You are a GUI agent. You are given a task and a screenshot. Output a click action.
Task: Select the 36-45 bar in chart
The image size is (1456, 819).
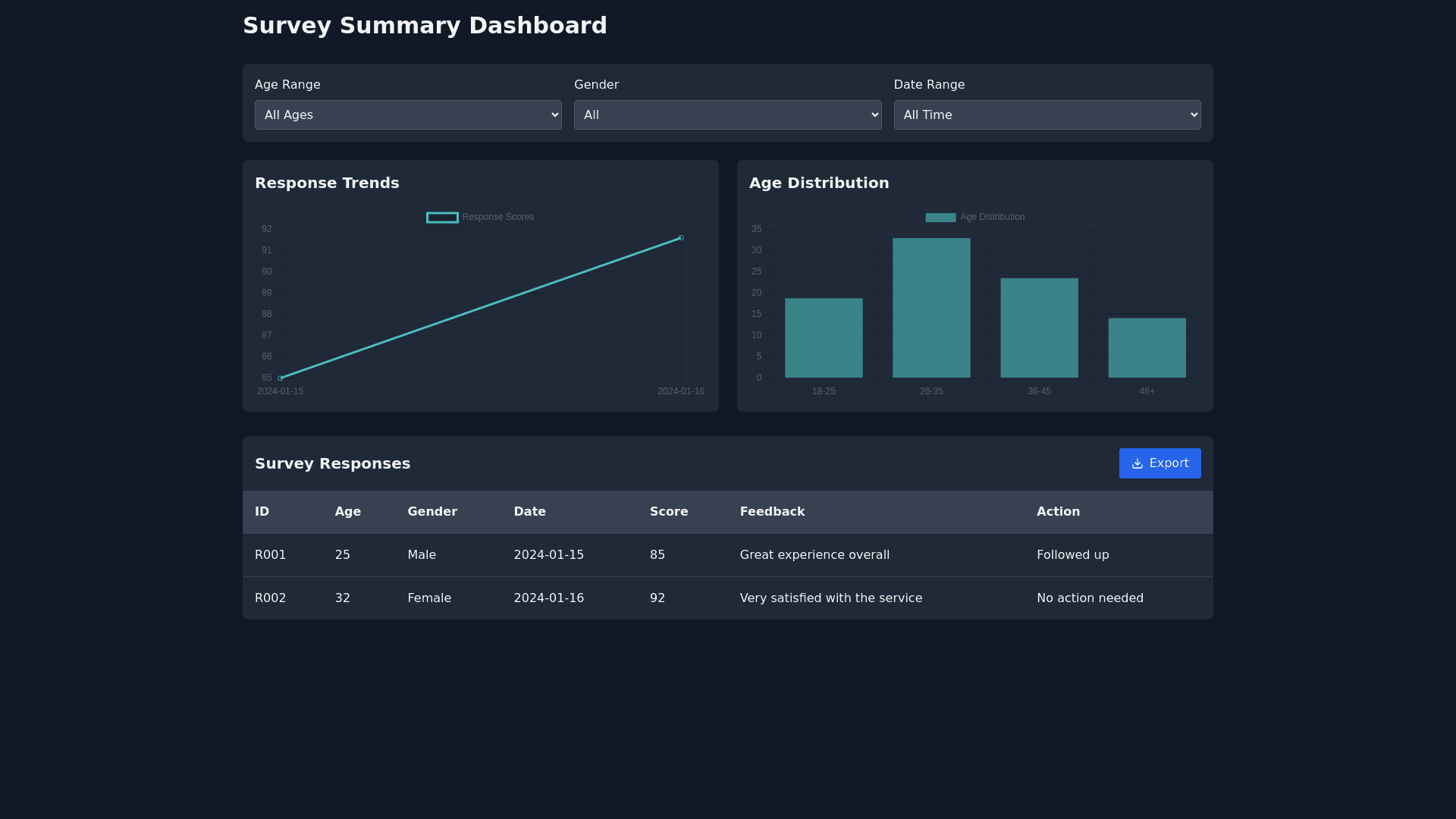(1039, 328)
